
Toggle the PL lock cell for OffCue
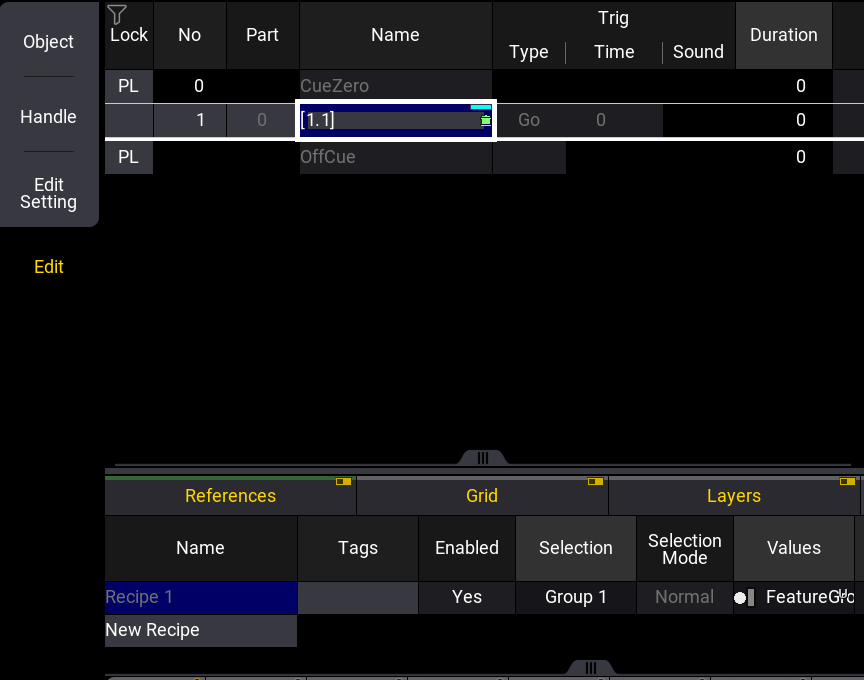[128, 157]
